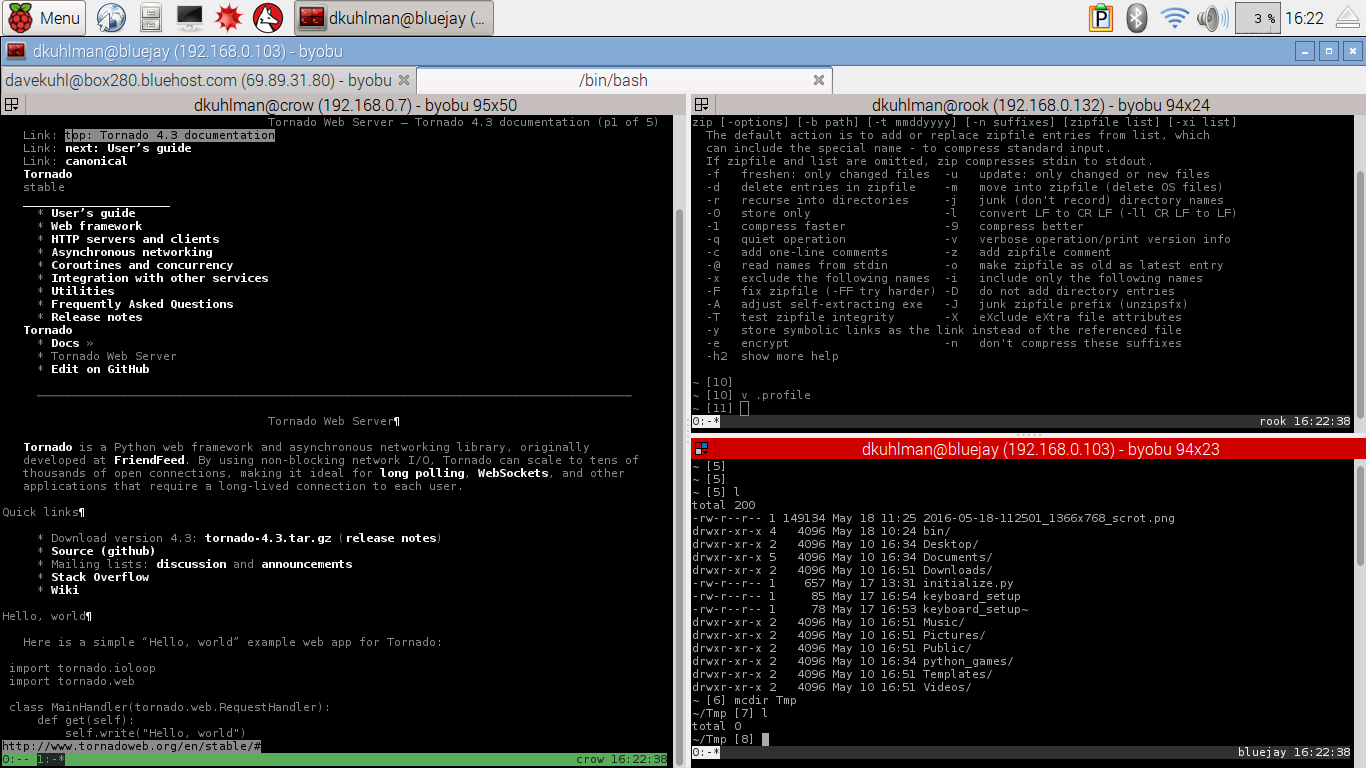Click the 16:22 panel clock
Viewport: 1366px width, 768px height.
tap(1303, 18)
